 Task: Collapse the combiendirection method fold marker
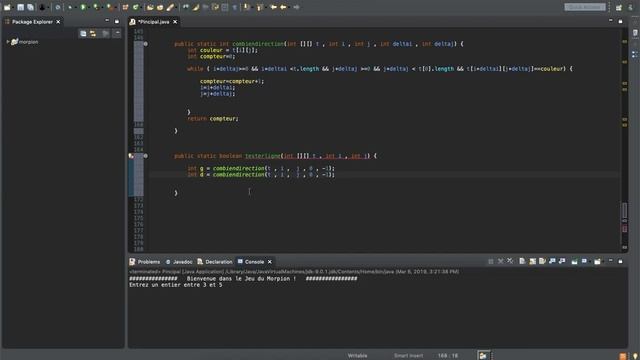pyautogui.click(x=146, y=44)
